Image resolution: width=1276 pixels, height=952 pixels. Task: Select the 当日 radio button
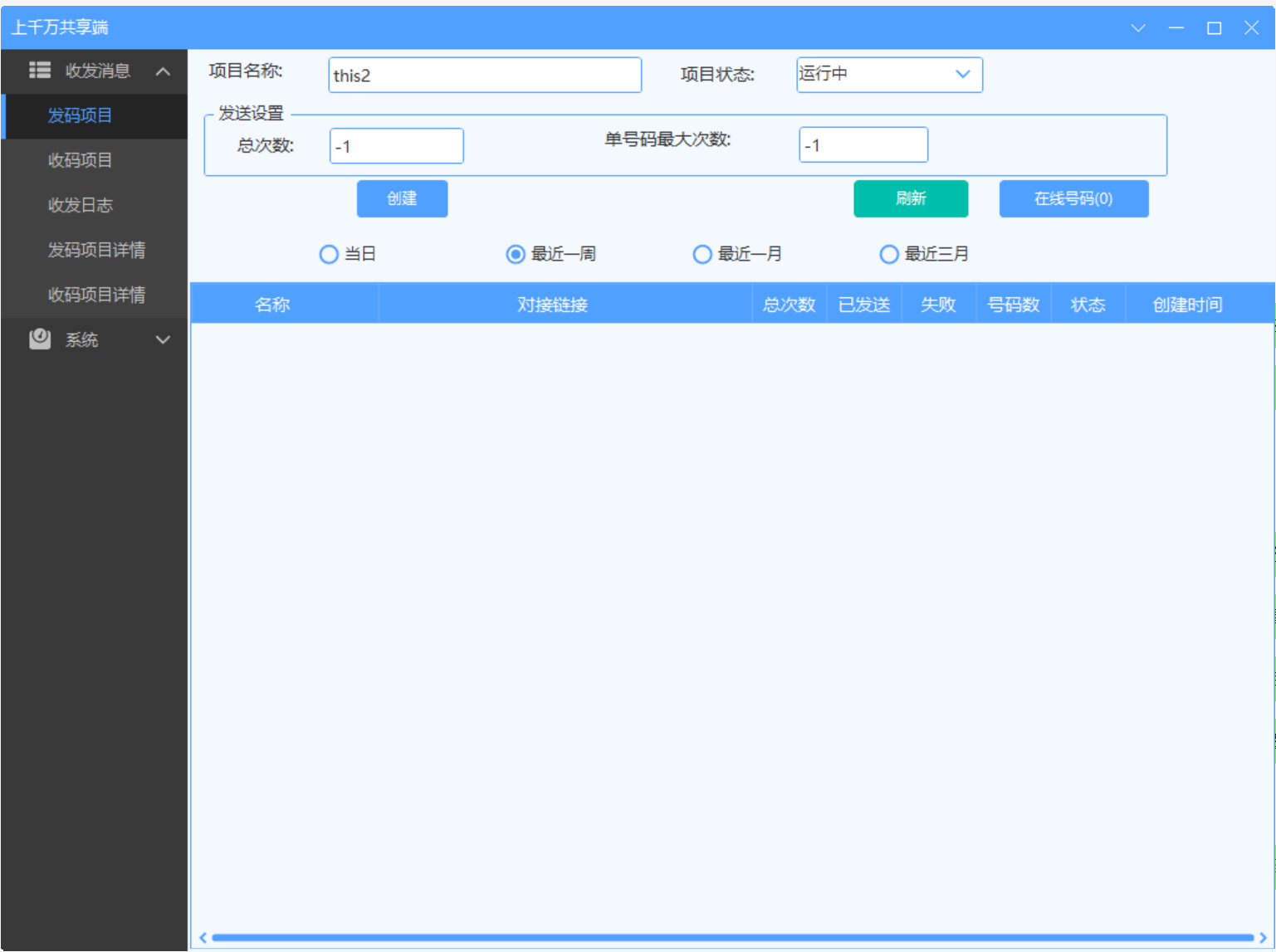pos(329,254)
